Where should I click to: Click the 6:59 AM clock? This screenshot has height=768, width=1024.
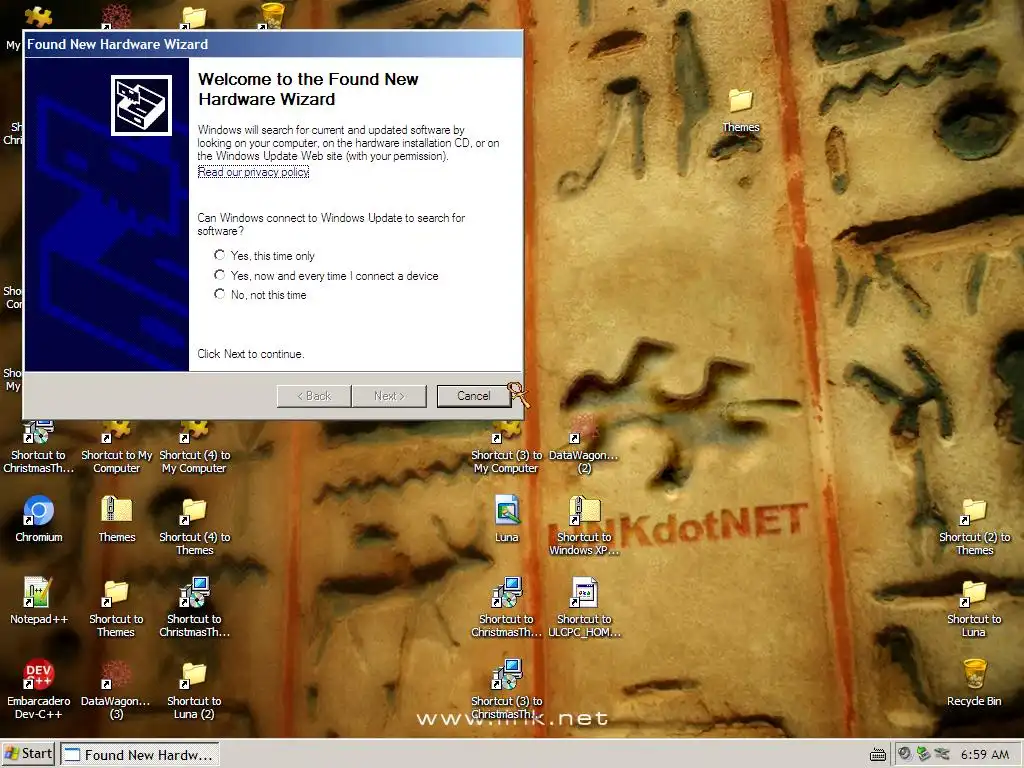[984, 754]
